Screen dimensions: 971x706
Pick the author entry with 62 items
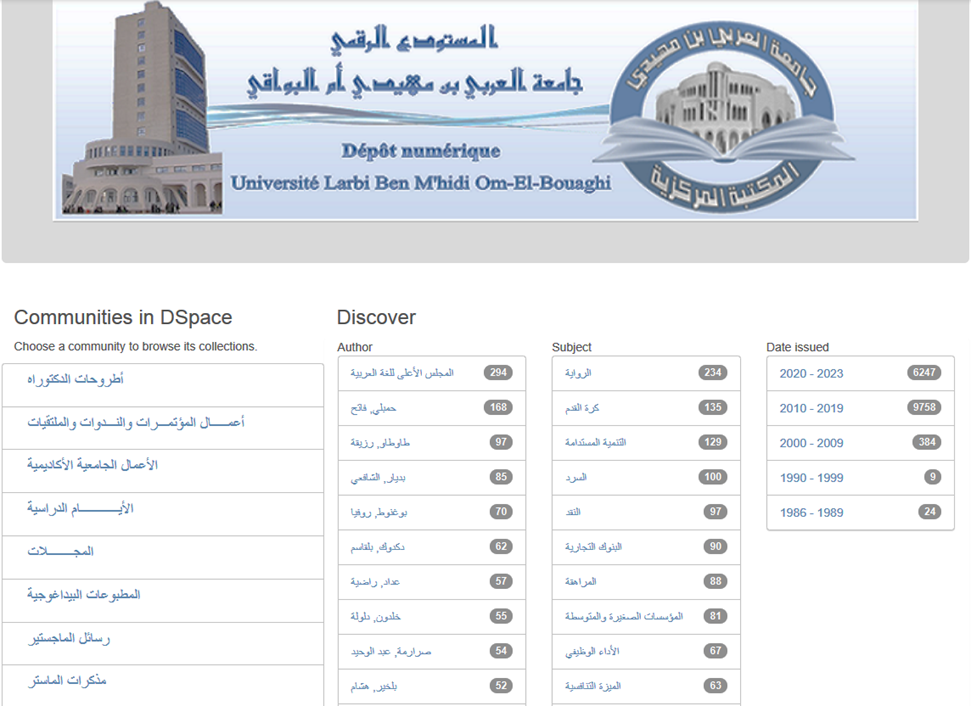pos(377,547)
